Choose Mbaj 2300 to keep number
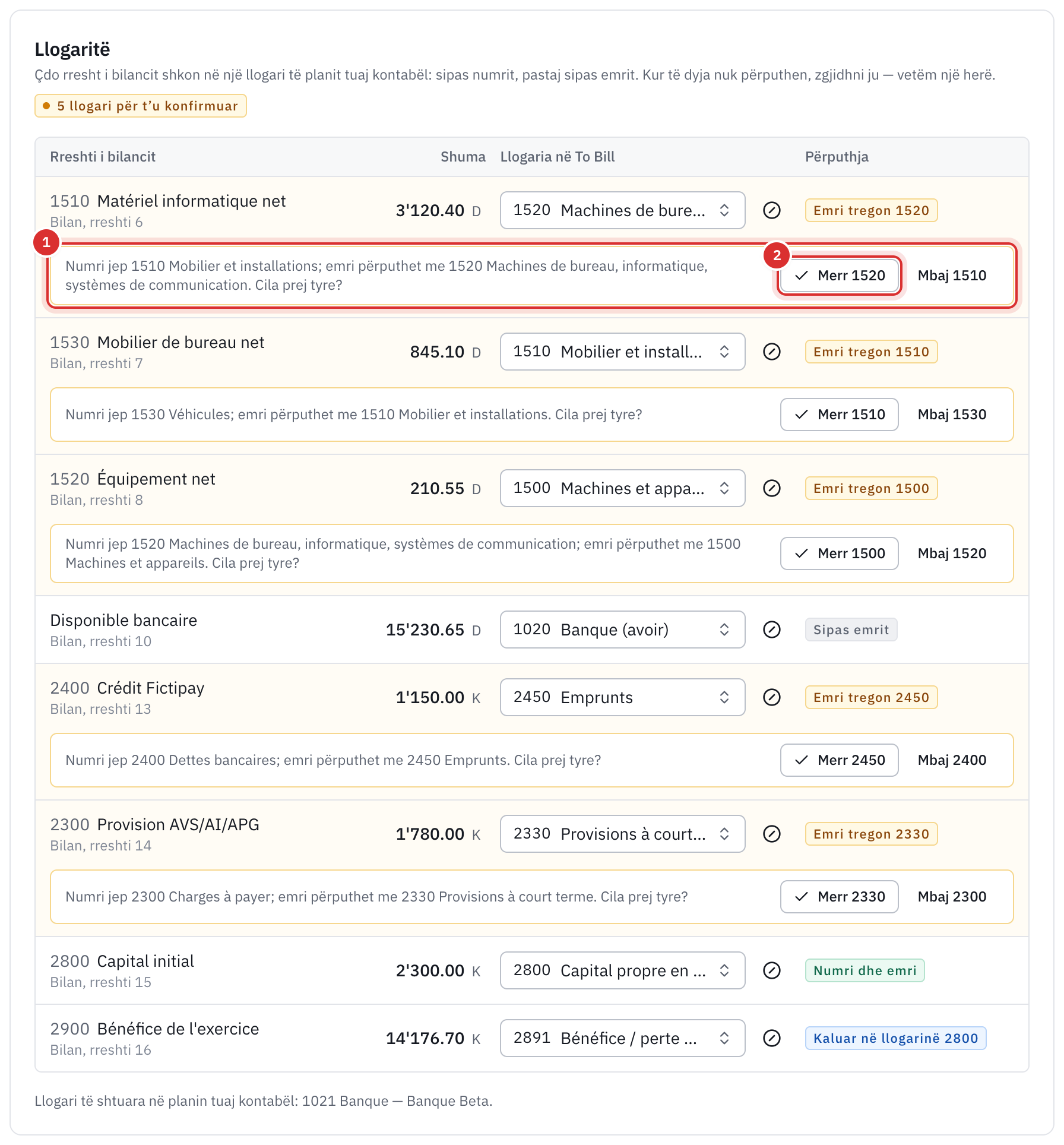The width and height of the screenshot is (1064, 1145). click(952, 897)
